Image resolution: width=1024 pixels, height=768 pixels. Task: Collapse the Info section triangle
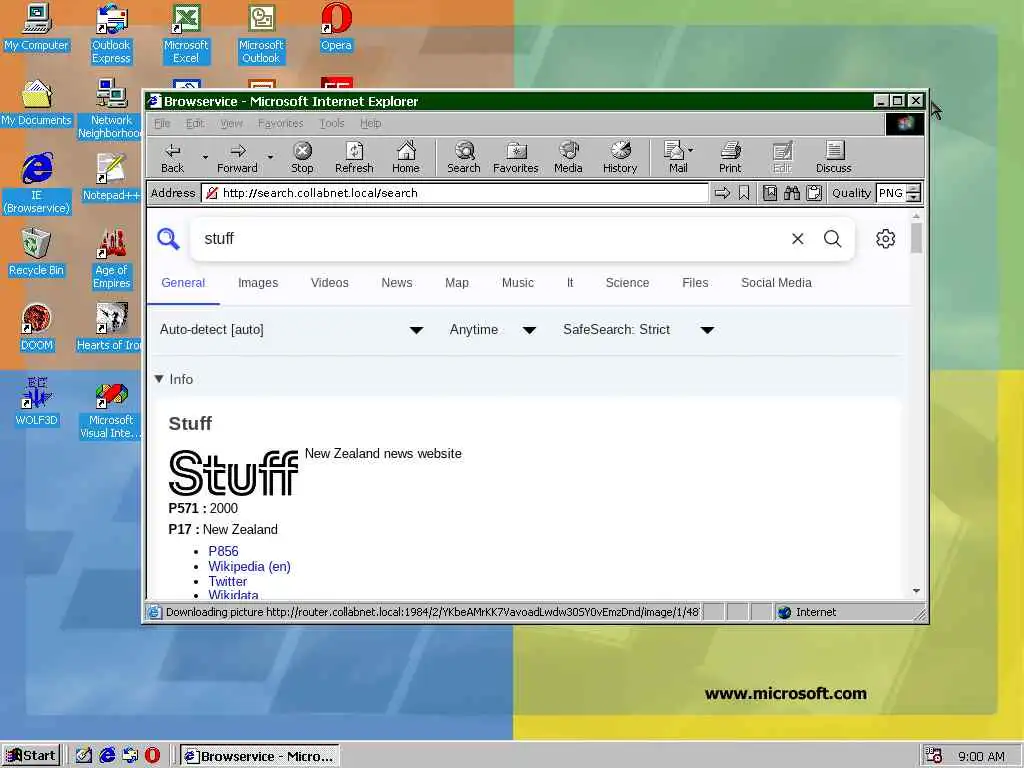(x=159, y=379)
